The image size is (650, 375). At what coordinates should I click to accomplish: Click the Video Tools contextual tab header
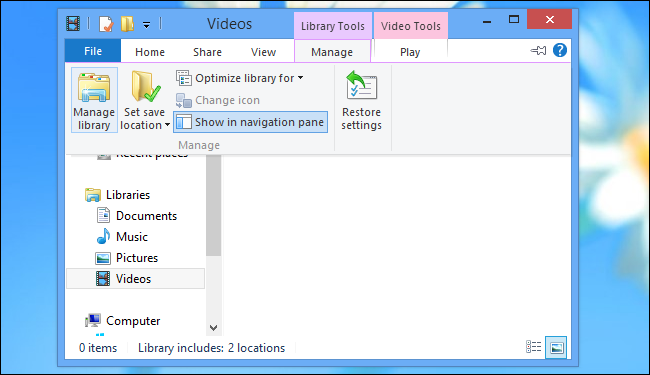pos(410,26)
